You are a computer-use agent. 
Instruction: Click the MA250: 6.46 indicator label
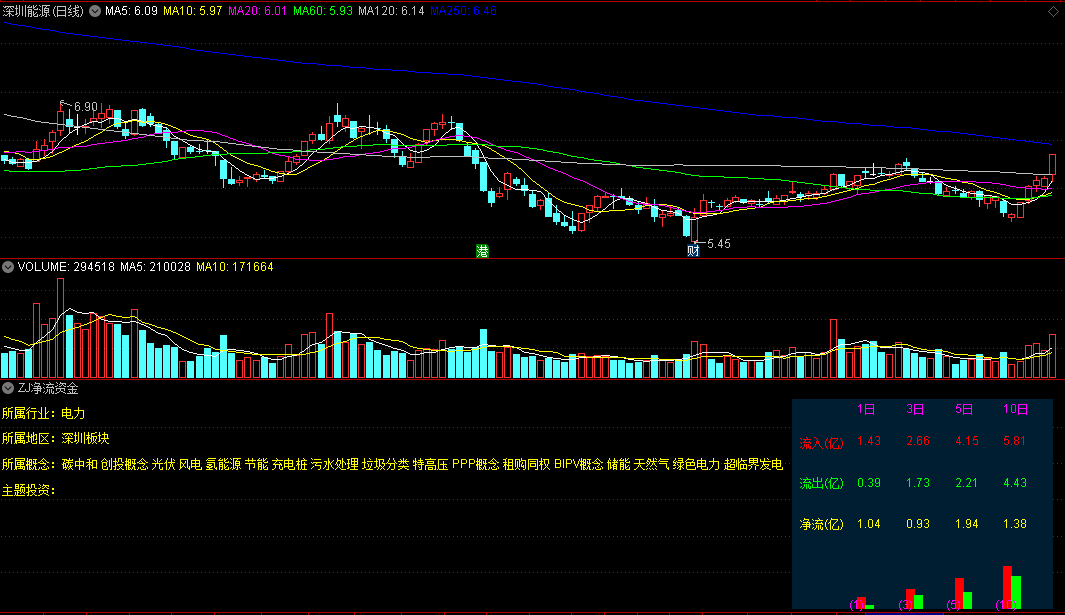[463, 11]
